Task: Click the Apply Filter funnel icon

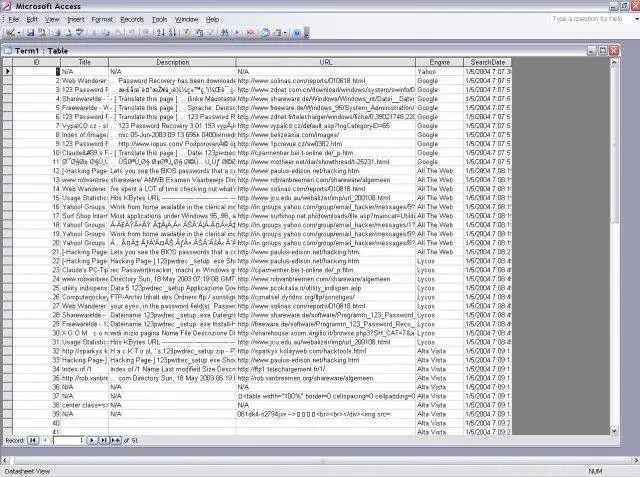Action: pos(211,33)
